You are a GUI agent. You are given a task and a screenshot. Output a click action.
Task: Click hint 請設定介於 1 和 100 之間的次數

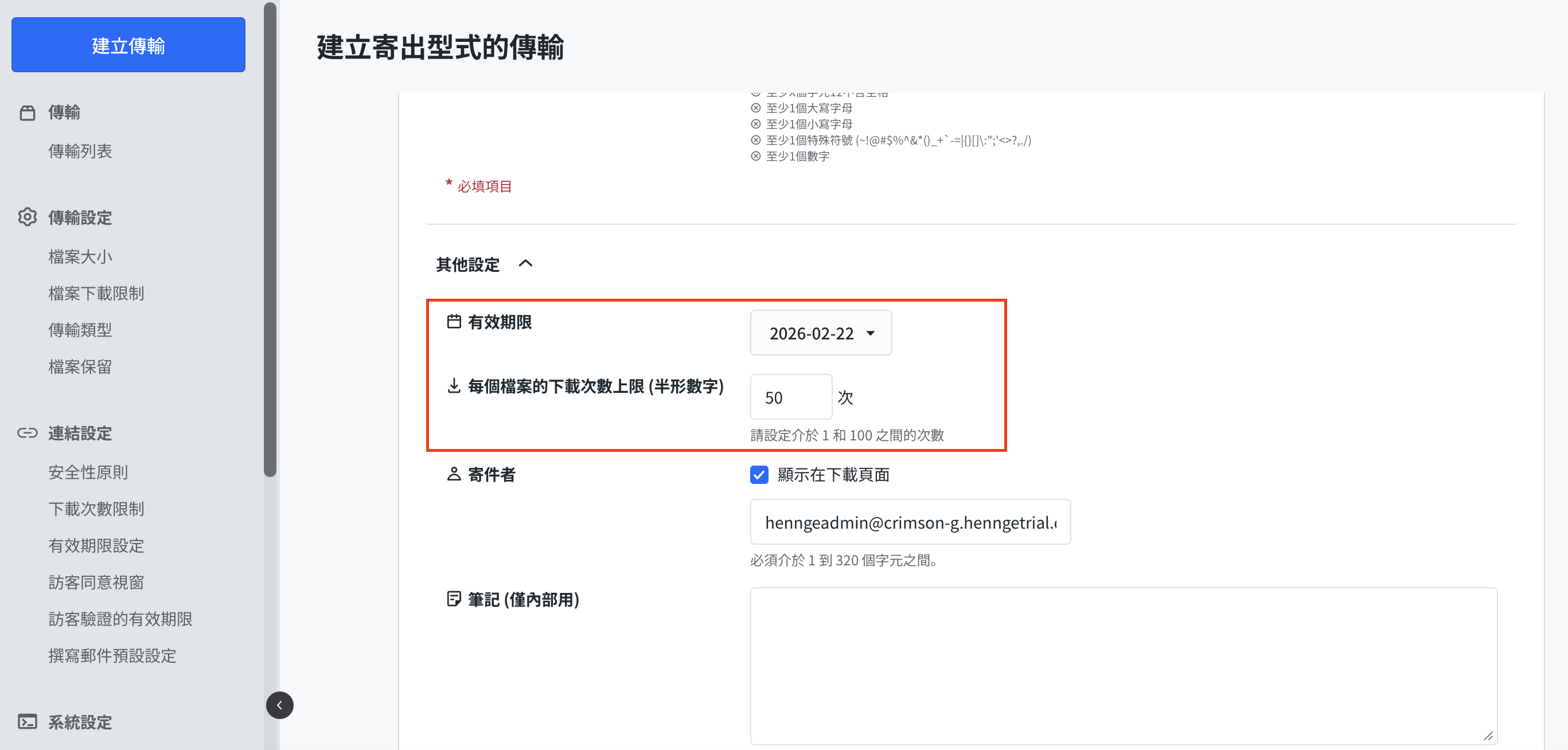847,435
